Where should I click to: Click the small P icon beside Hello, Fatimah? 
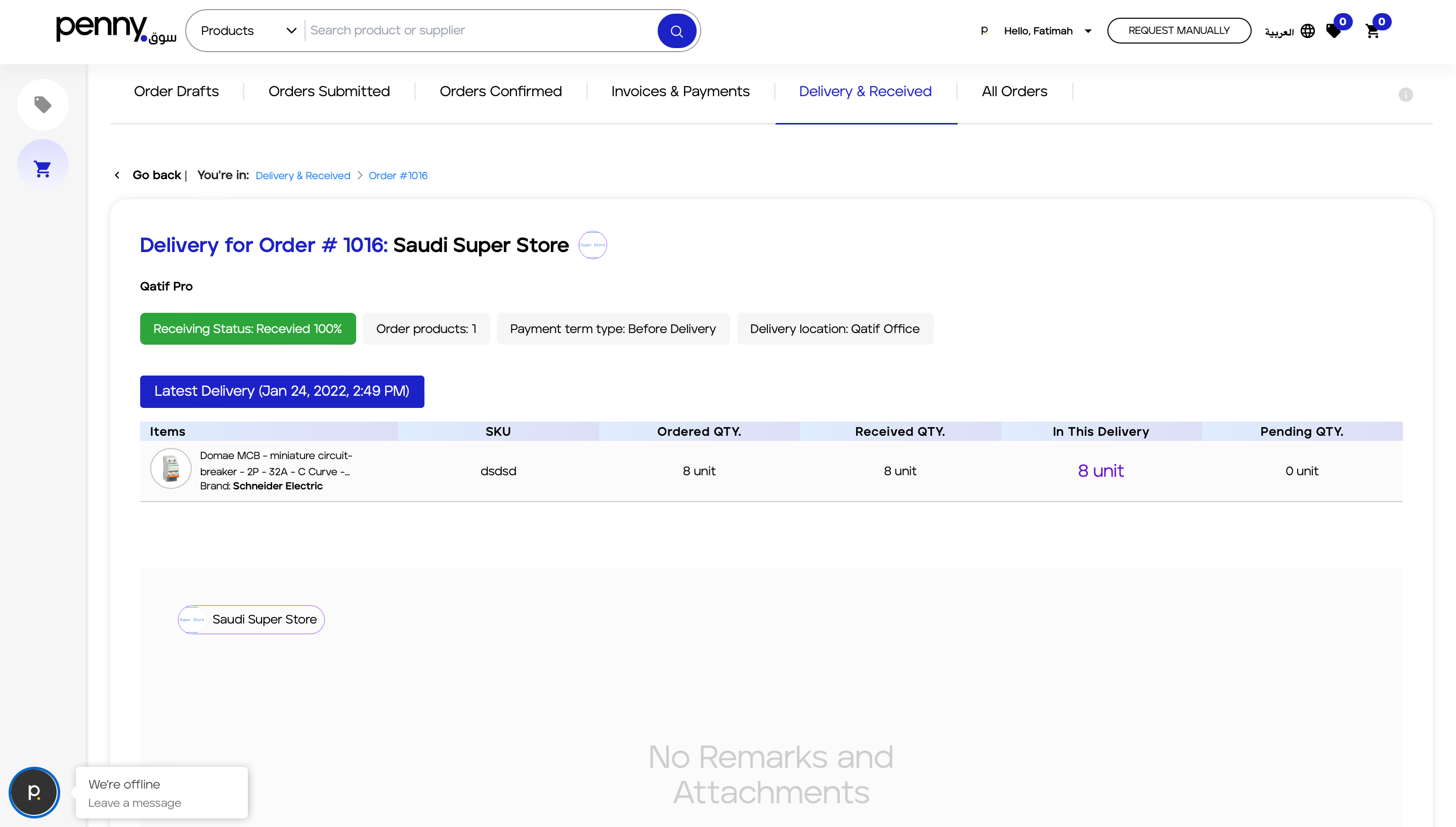pyautogui.click(x=984, y=31)
